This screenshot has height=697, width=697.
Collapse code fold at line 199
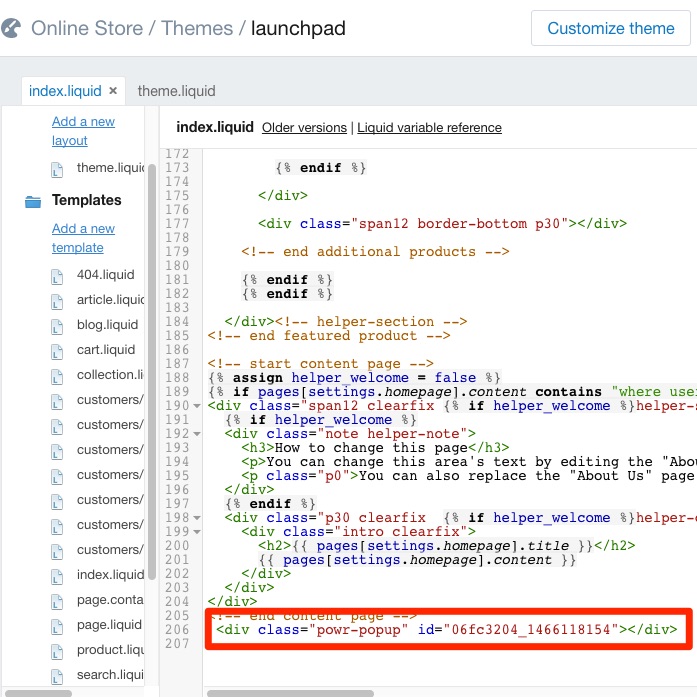(x=196, y=532)
